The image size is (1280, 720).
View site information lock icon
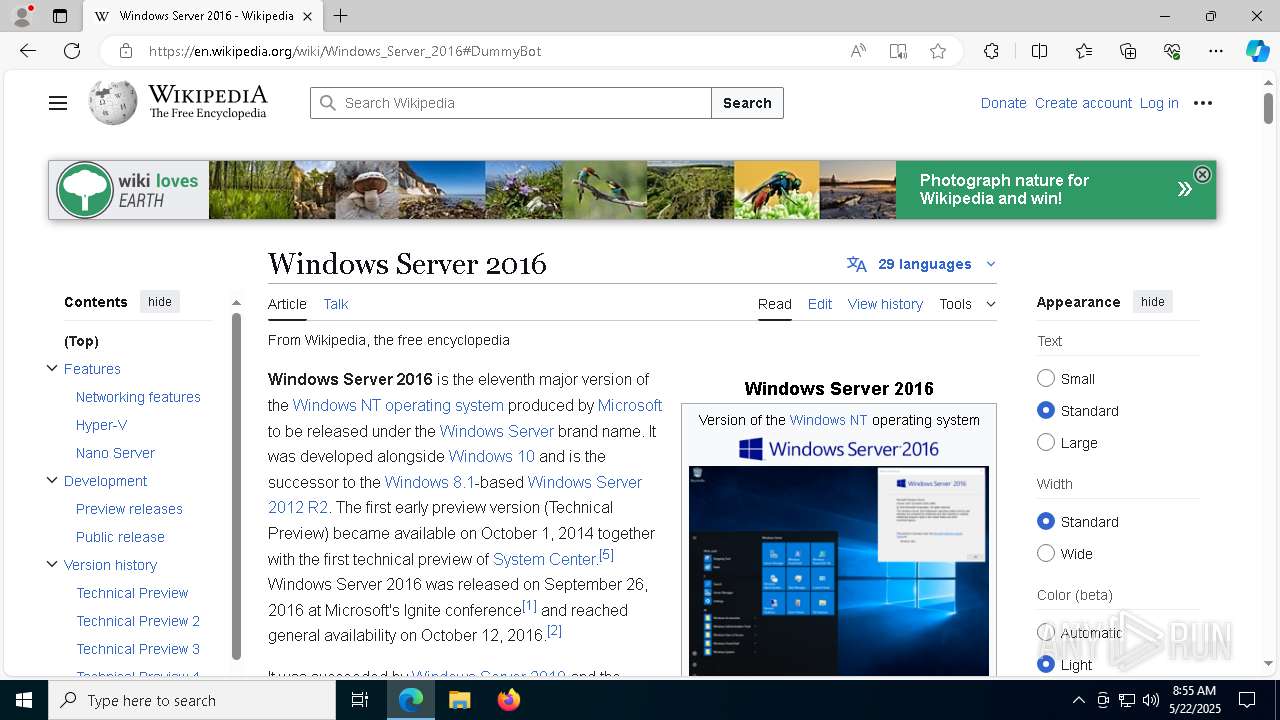125,51
